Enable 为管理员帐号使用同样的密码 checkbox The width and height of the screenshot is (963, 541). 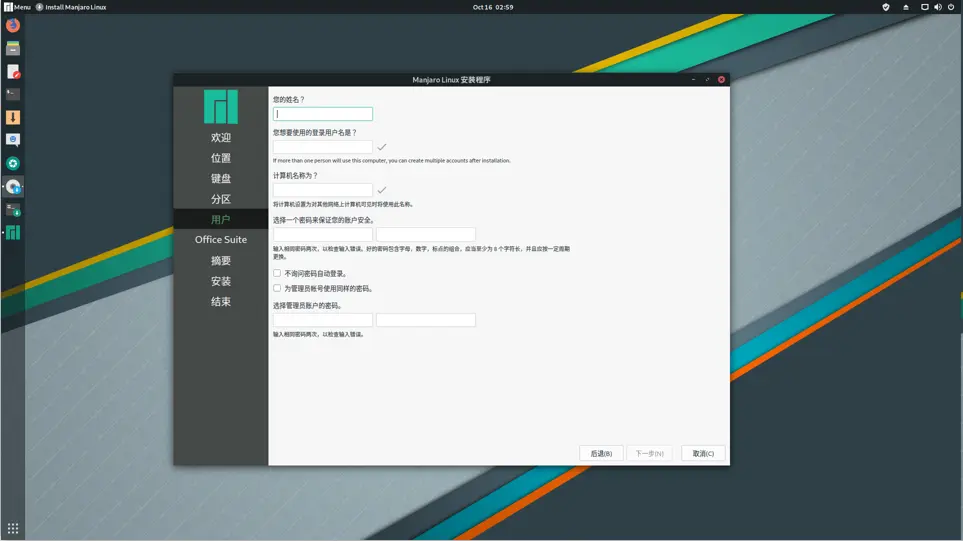click(277, 288)
